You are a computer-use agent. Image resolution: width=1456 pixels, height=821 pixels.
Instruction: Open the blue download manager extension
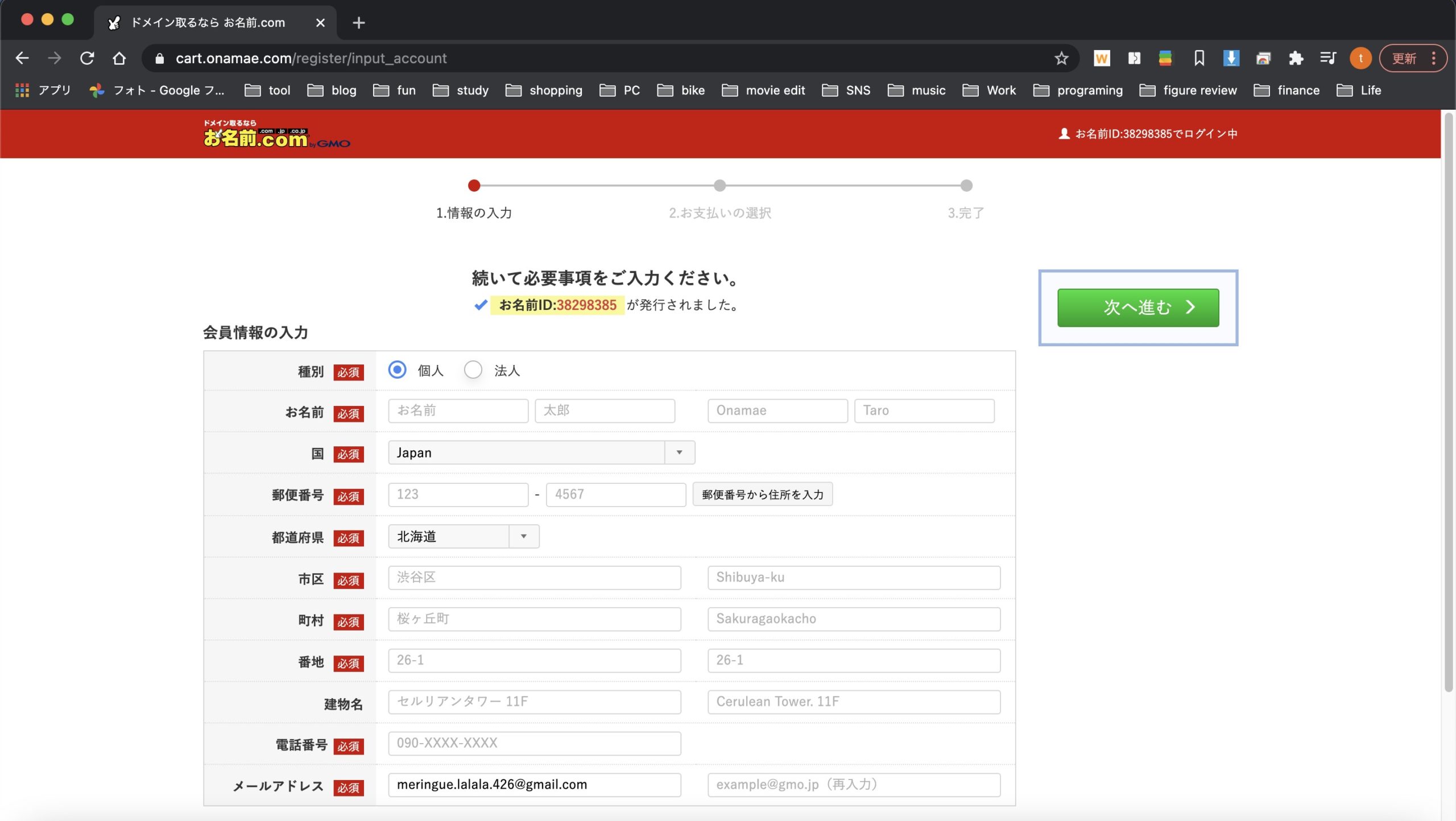pos(1231,58)
